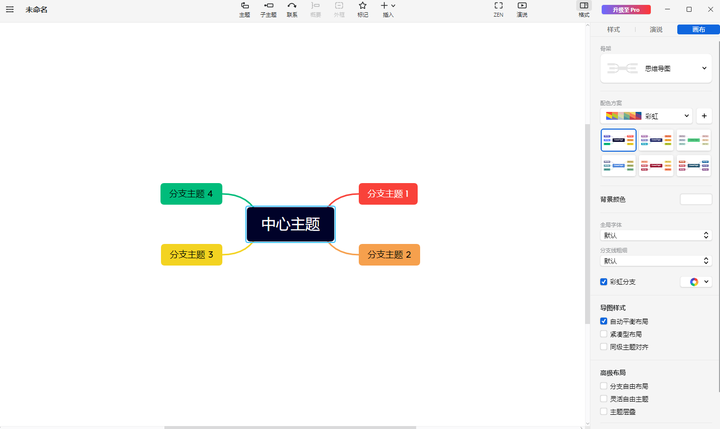Click the canvas vertical scrollbar

[x=587, y=224]
